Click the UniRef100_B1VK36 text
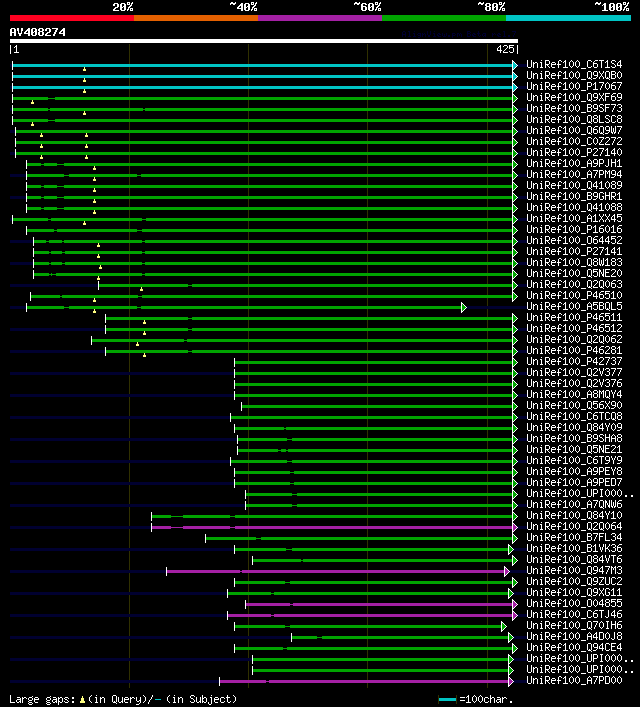 [574, 548]
